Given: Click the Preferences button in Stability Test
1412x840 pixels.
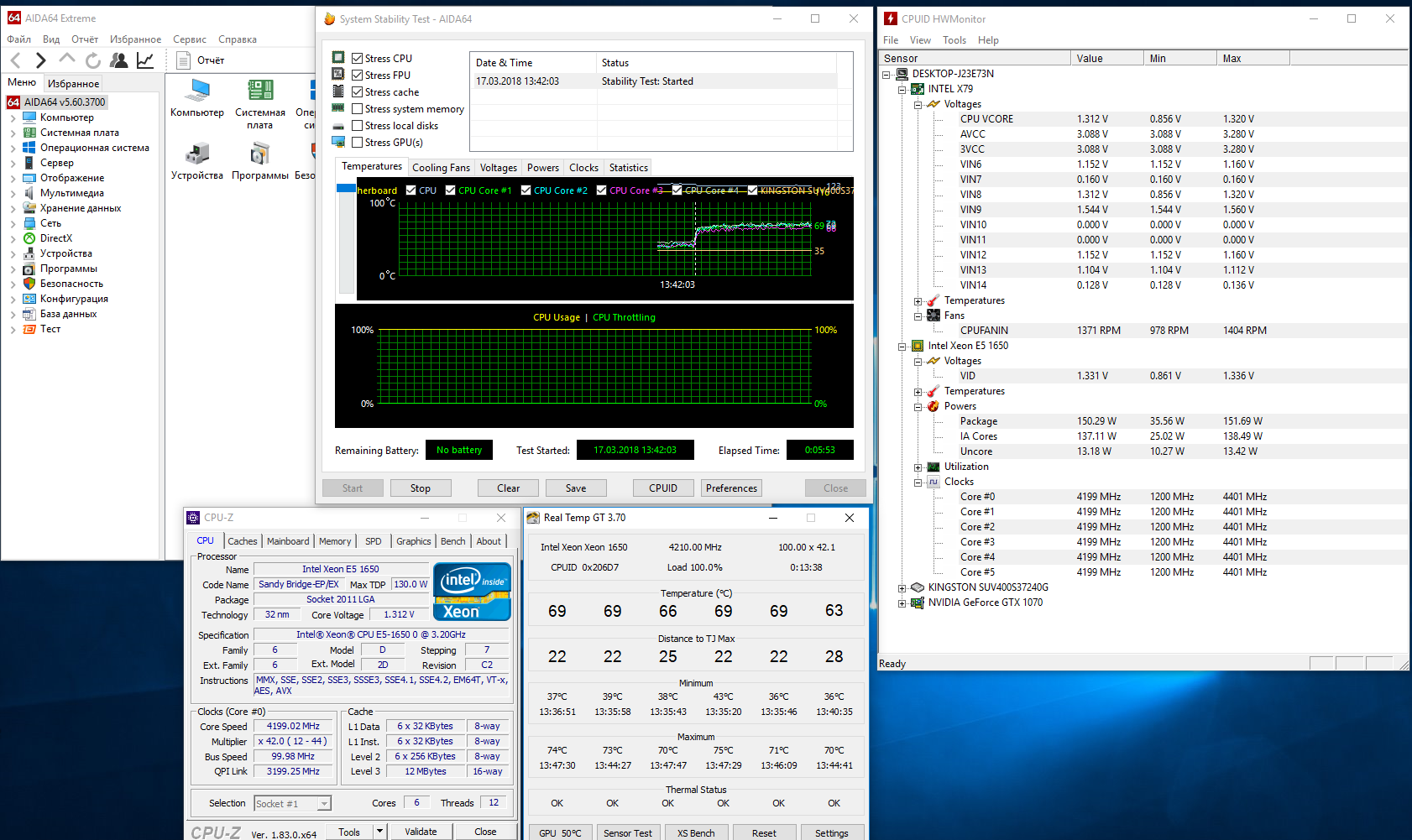Looking at the screenshot, I should pos(731,488).
